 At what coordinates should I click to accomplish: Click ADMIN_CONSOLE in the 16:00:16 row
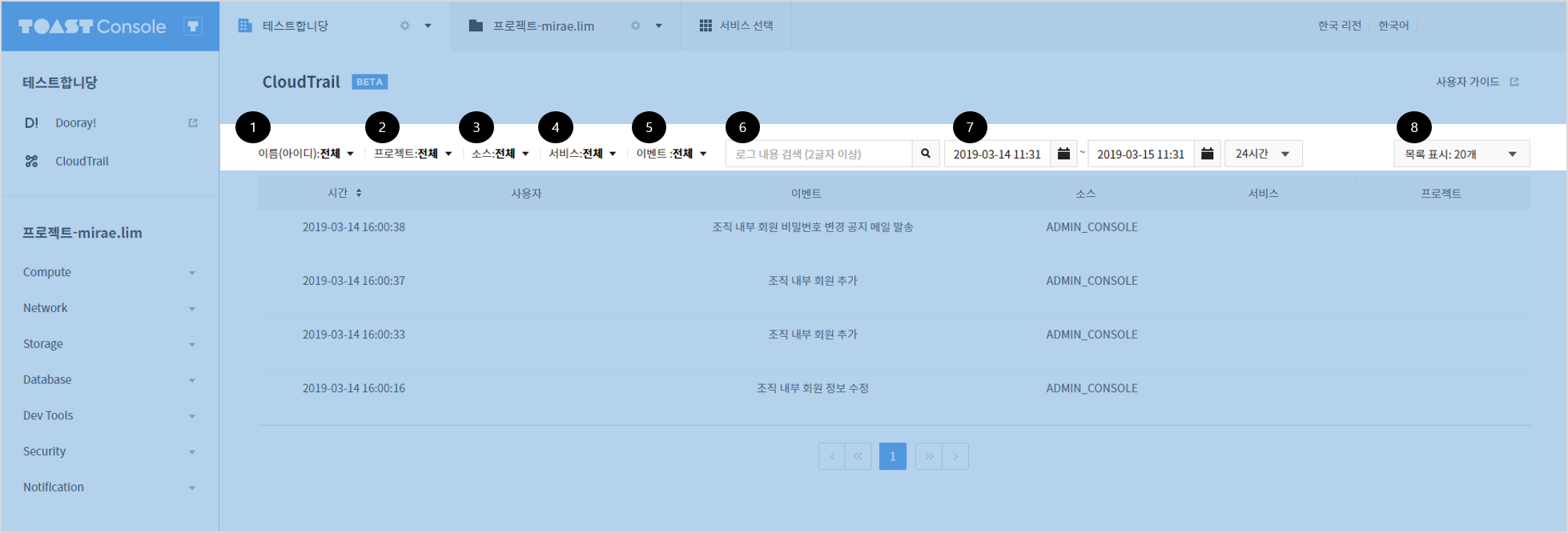(1092, 388)
